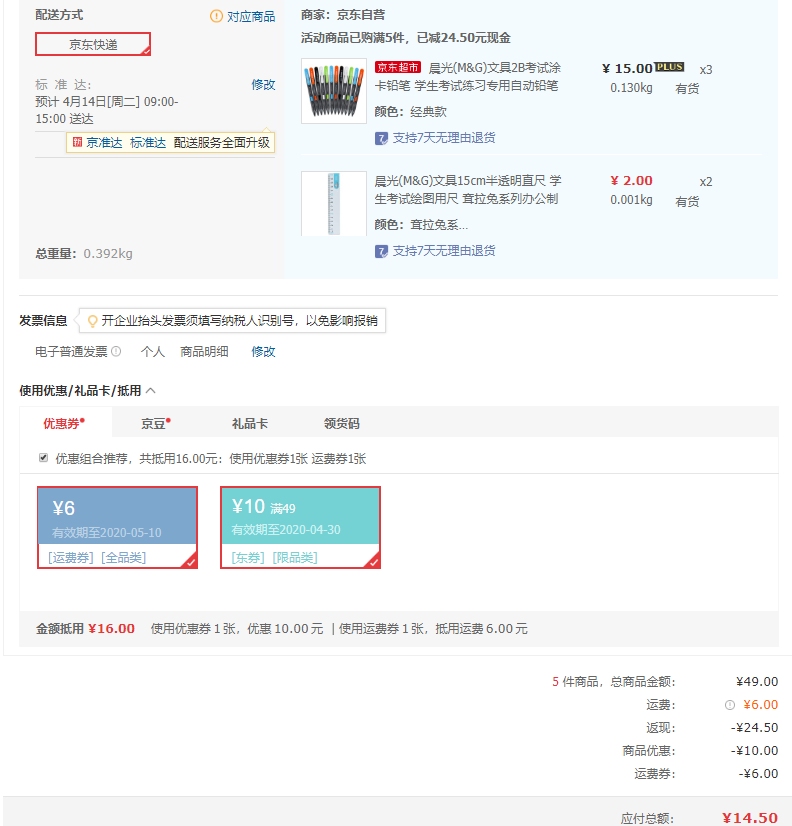Select the 京东快递 delivery option
This screenshot has width=792, height=826.
coord(93,44)
